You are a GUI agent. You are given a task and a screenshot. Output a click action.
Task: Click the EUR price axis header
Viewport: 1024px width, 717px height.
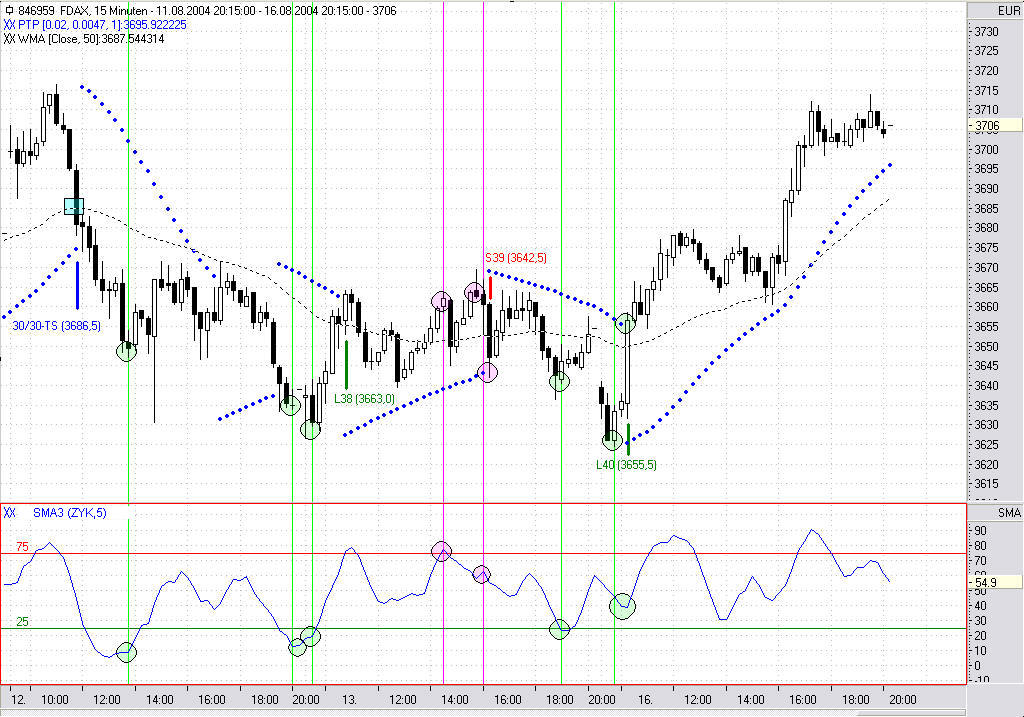click(995, 10)
